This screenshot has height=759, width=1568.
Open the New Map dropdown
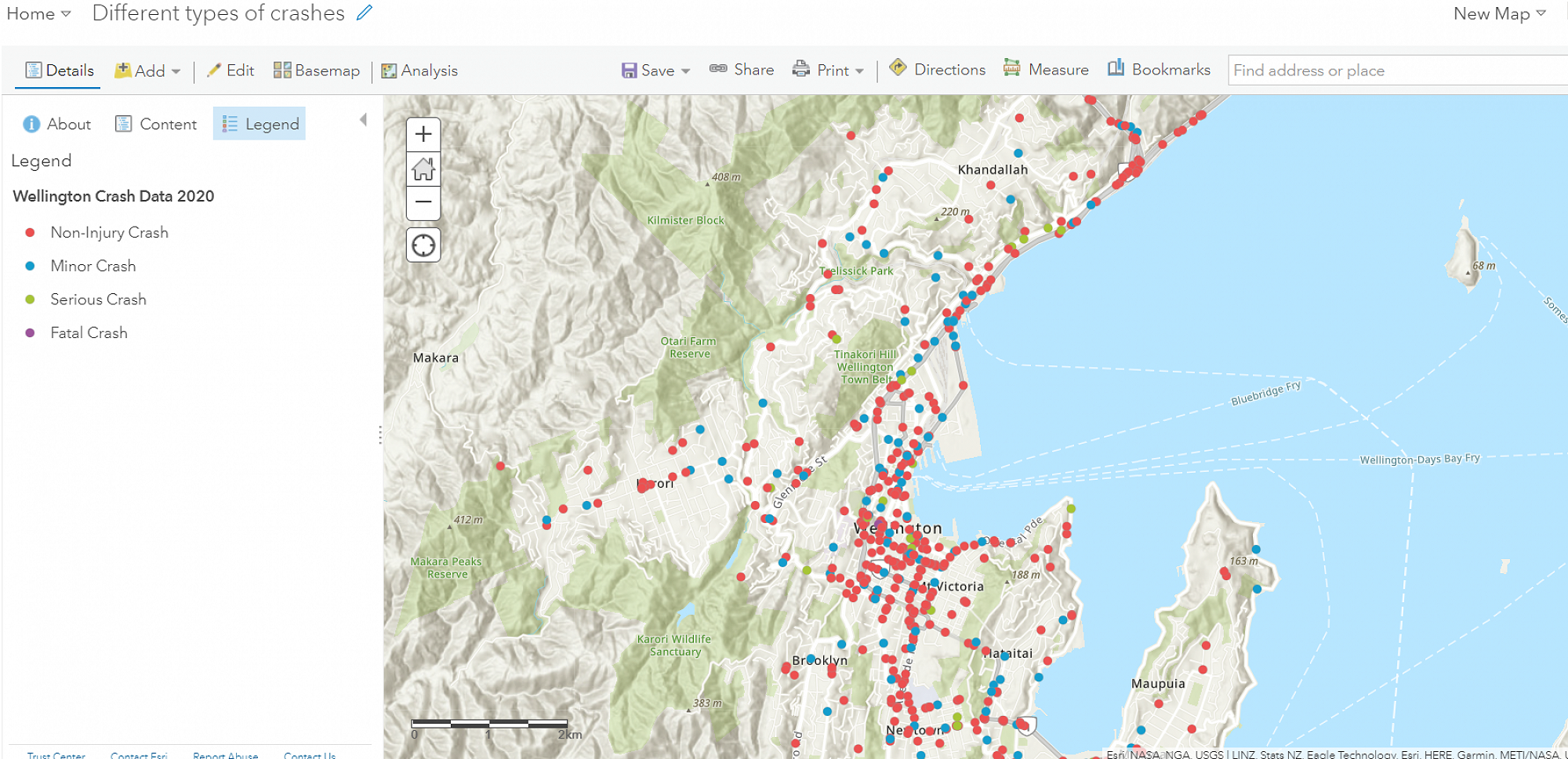pyautogui.click(x=1499, y=14)
